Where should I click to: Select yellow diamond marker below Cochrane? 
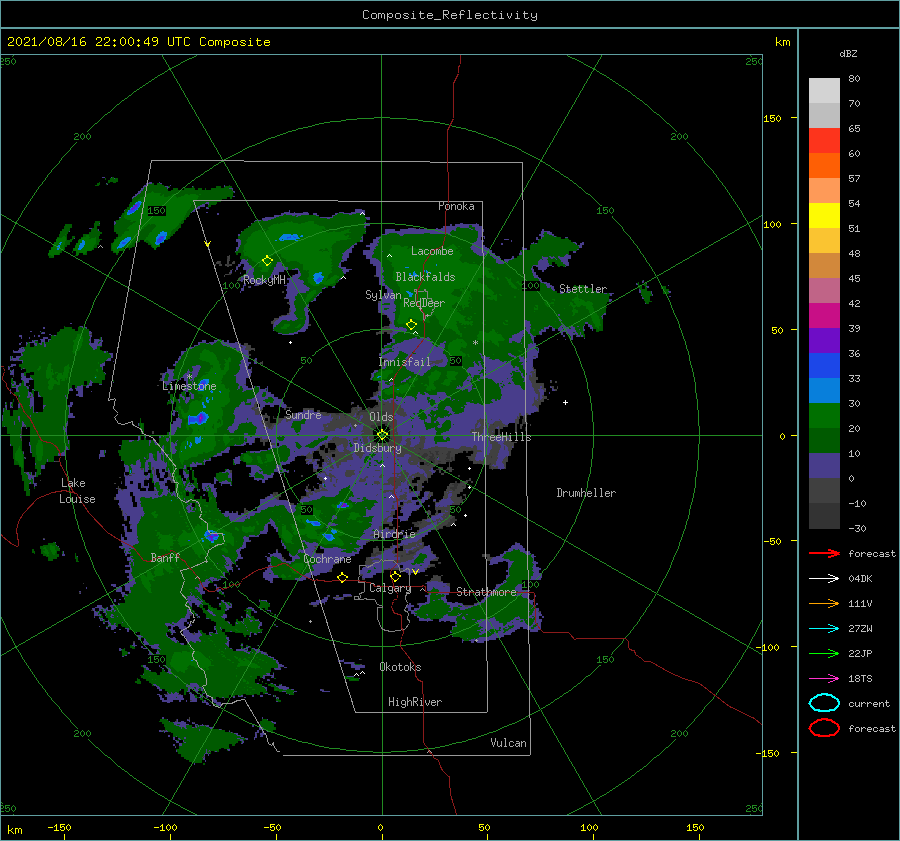342,577
